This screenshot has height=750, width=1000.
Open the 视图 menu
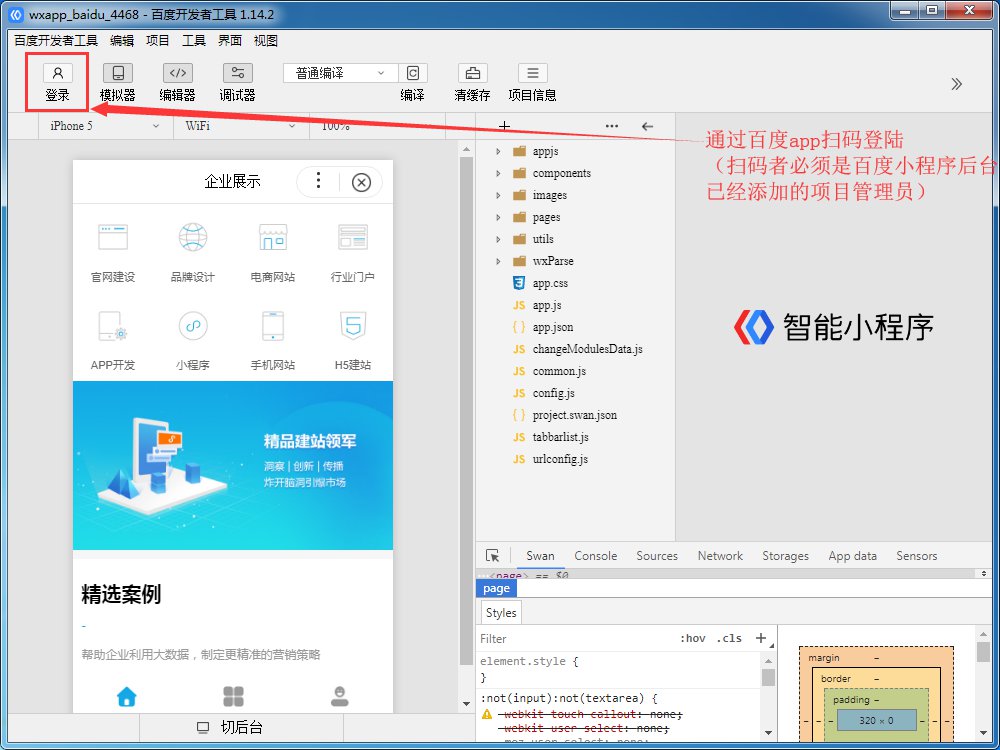click(265, 41)
